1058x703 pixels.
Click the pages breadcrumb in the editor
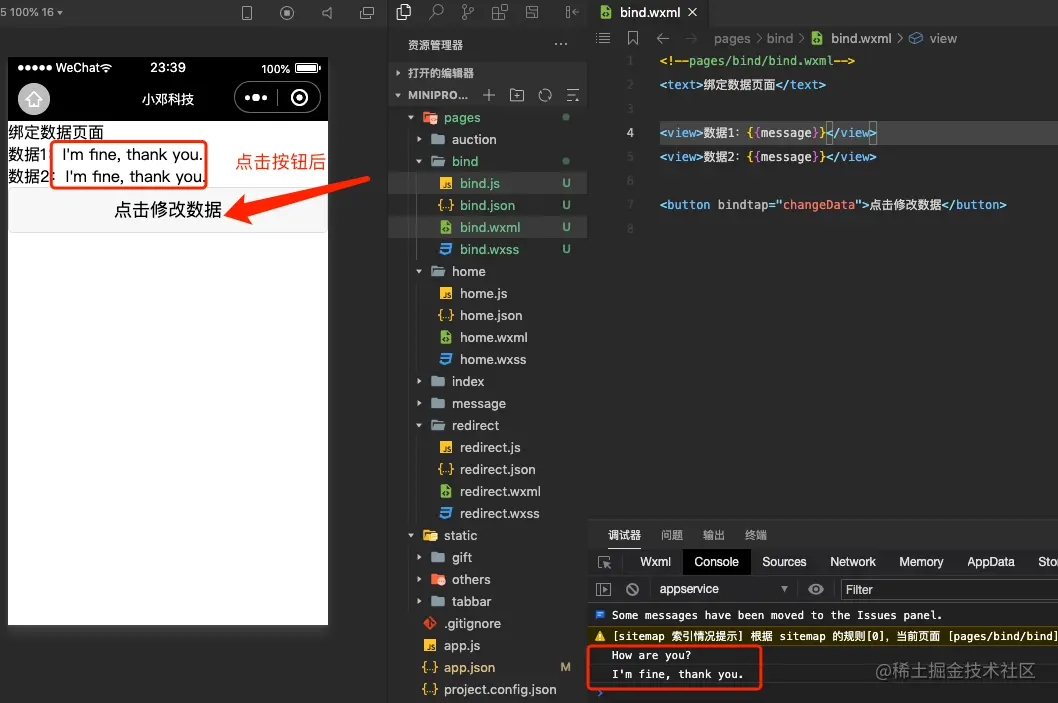click(x=732, y=38)
